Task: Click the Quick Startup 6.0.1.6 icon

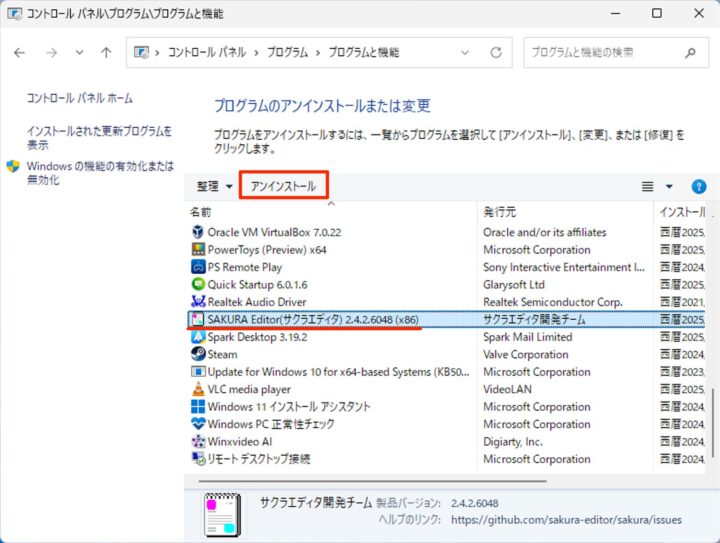Action: pyautogui.click(x=198, y=284)
